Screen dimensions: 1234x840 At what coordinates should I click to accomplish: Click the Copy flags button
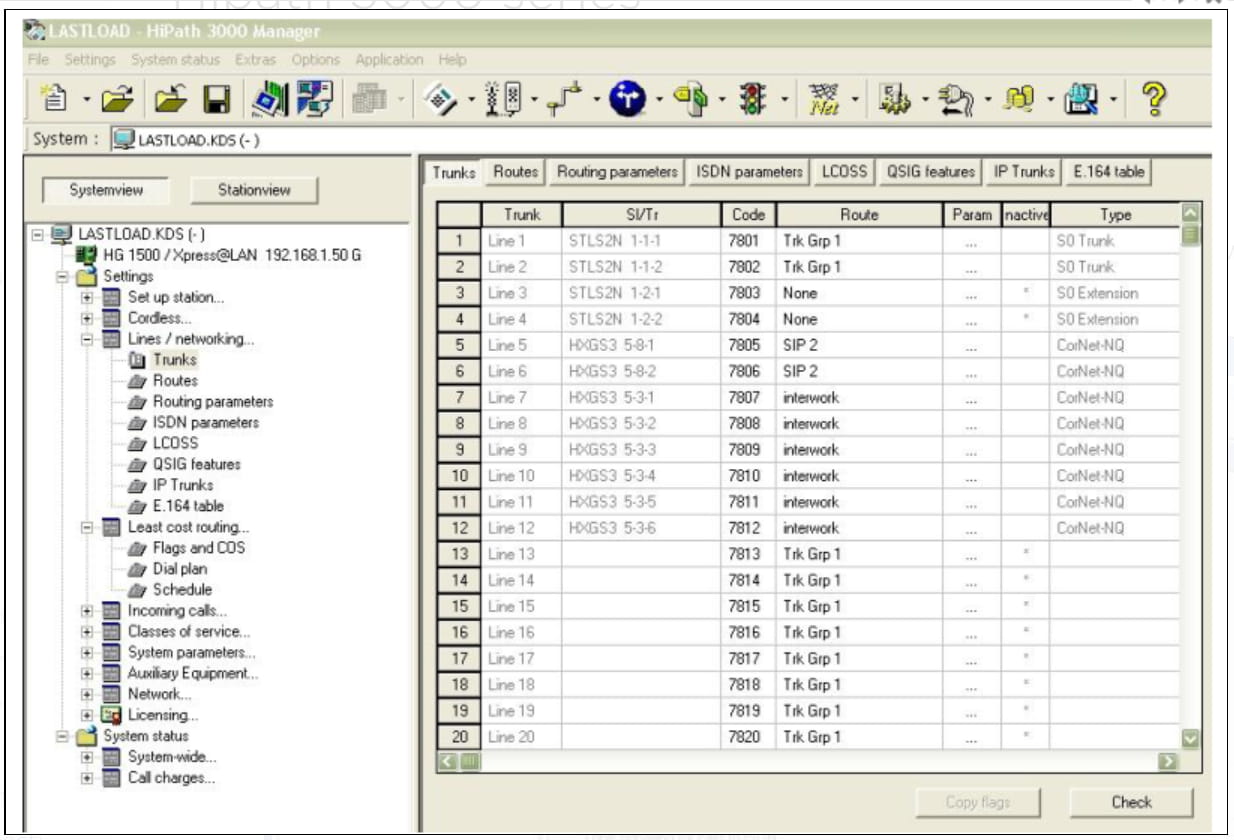(x=977, y=802)
